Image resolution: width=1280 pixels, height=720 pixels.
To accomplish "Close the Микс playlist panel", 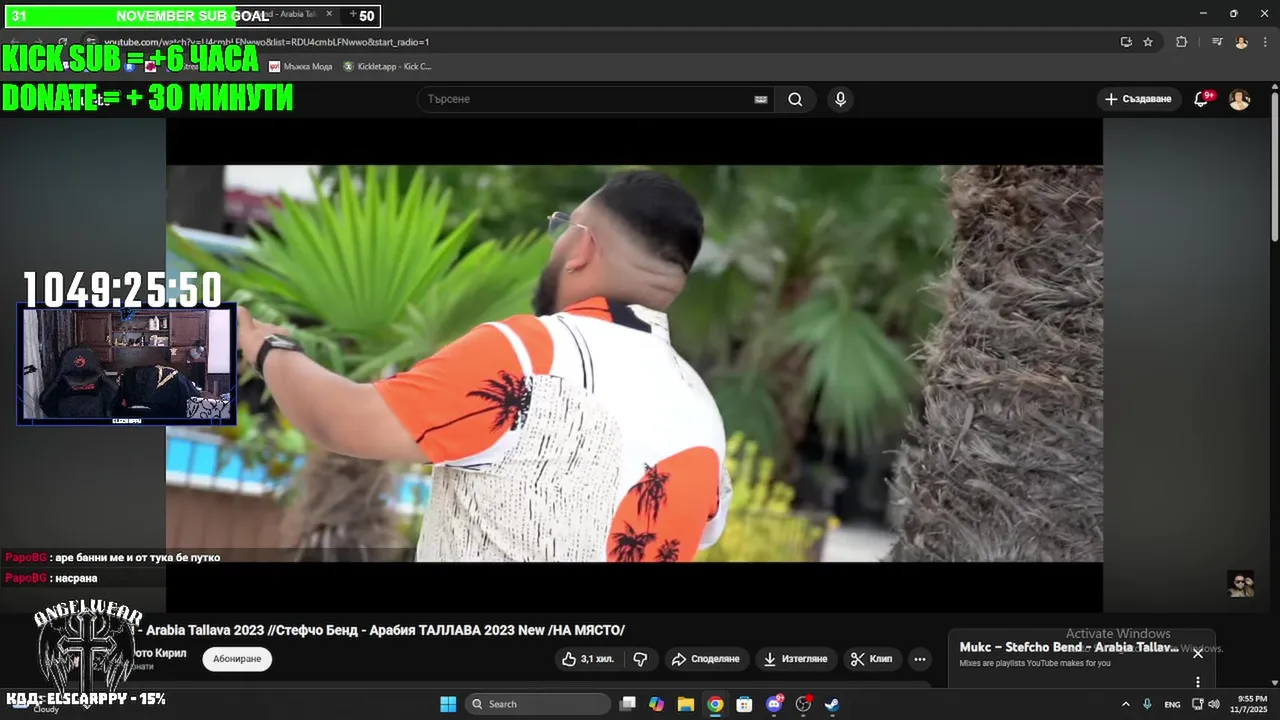I will pyautogui.click(x=1197, y=653).
